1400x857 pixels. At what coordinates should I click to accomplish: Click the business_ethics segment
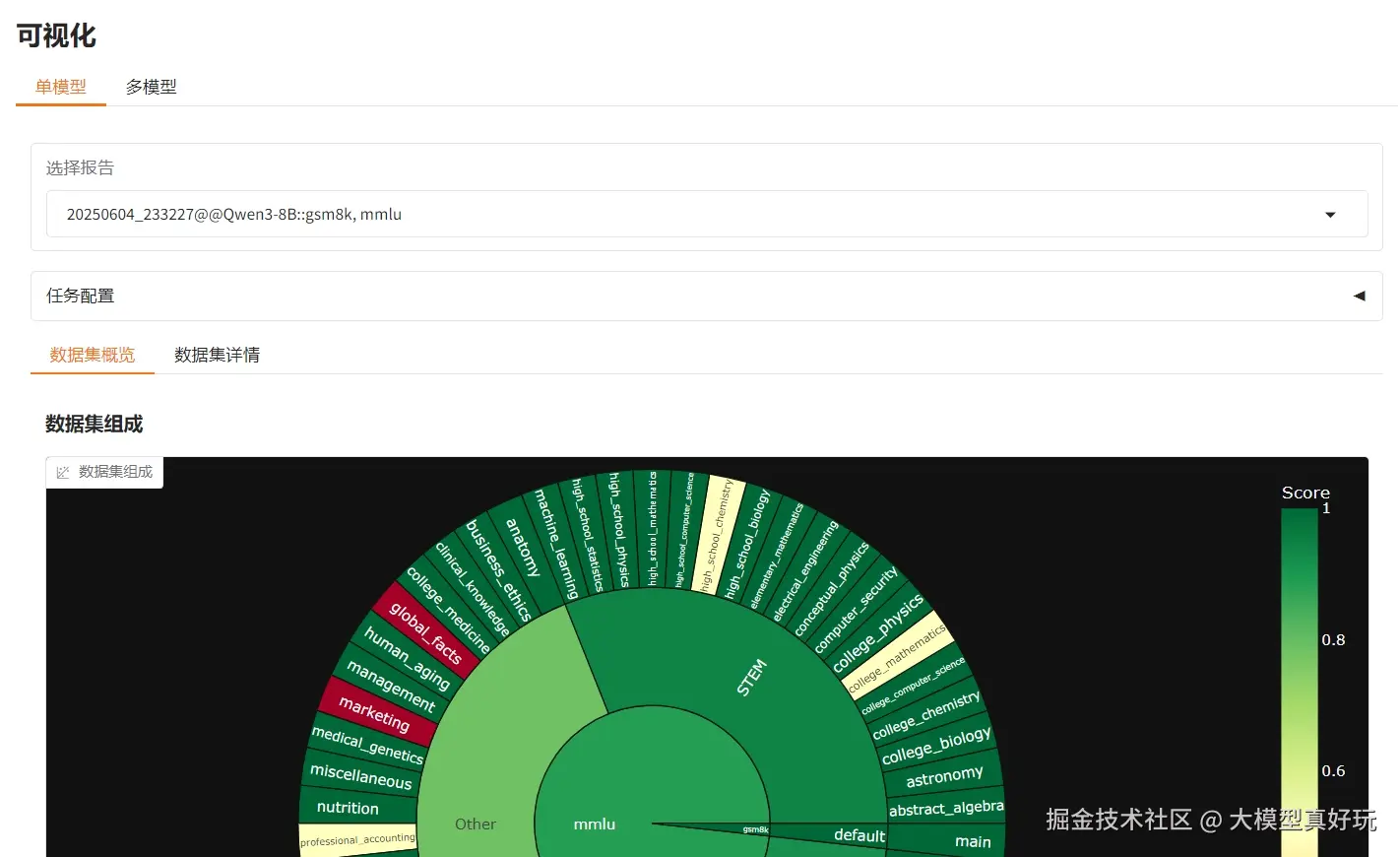click(498, 569)
